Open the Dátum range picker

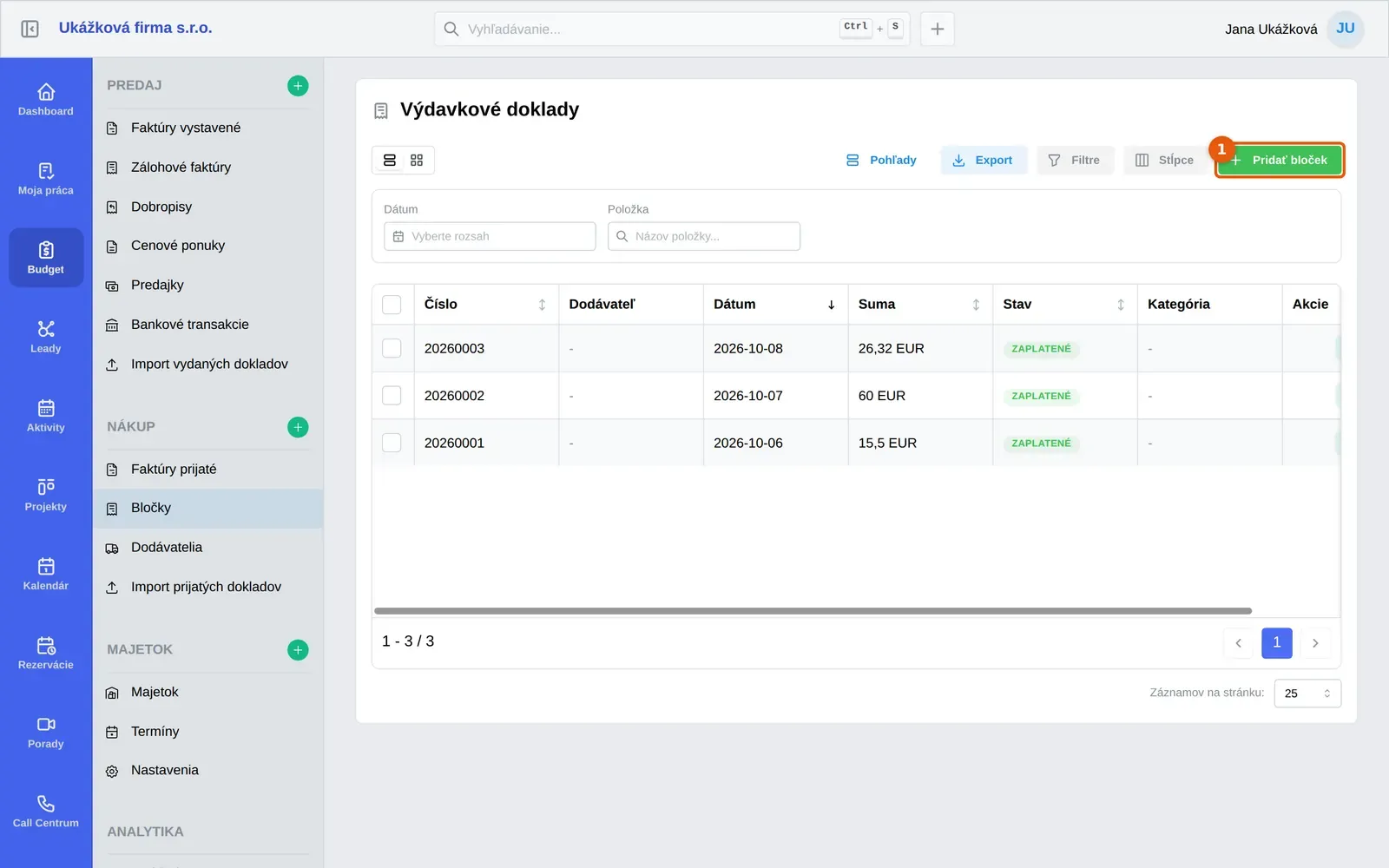click(490, 236)
